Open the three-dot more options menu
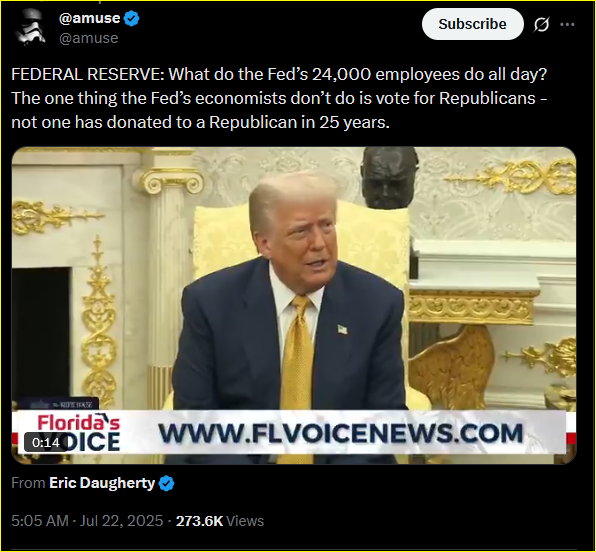Viewport: 596px width, 552px height. (x=567, y=24)
